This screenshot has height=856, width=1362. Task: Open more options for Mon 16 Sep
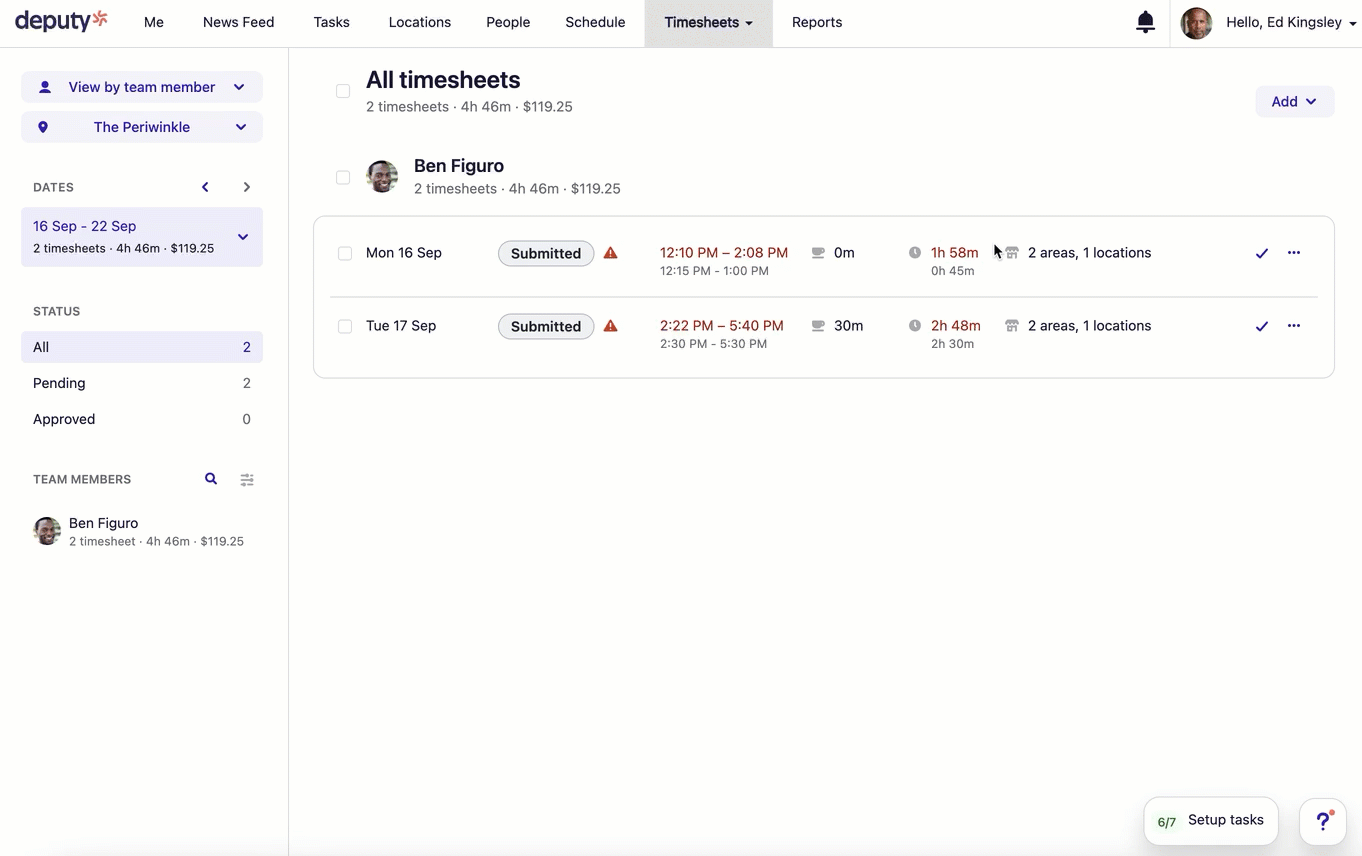point(1294,253)
